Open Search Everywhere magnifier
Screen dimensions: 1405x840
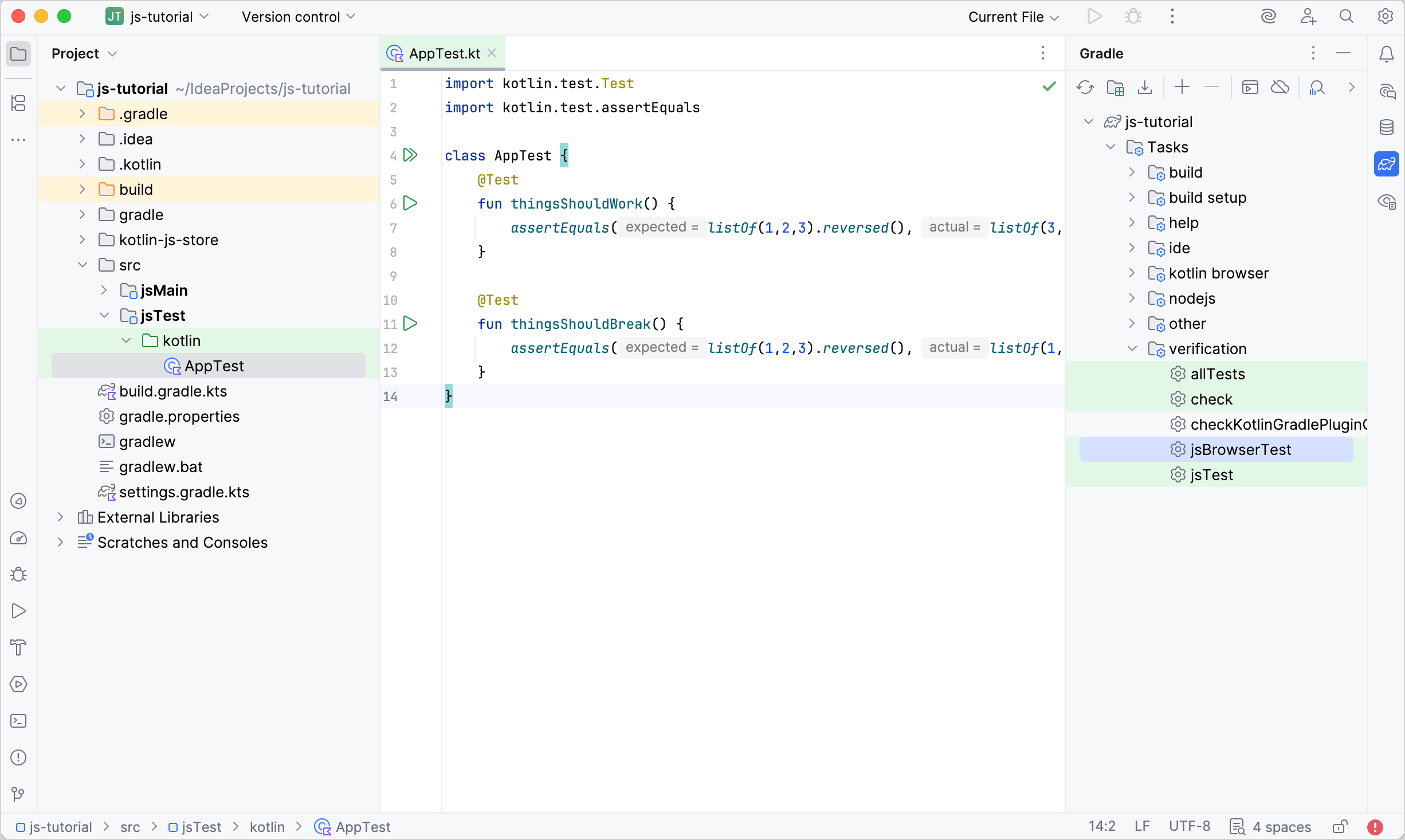tap(1347, 16)
